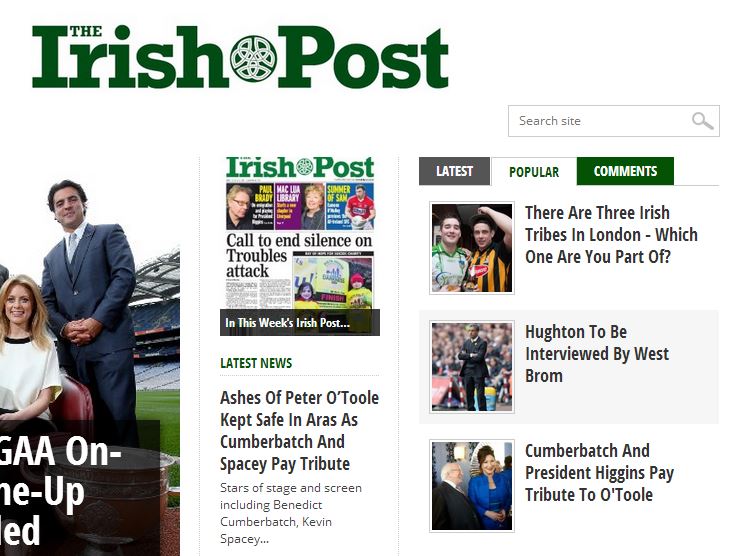The height and width of the screenshot is (556, 731).
Task: Open Hughton To Be Interviewed headline
Action: pos(597,354)
